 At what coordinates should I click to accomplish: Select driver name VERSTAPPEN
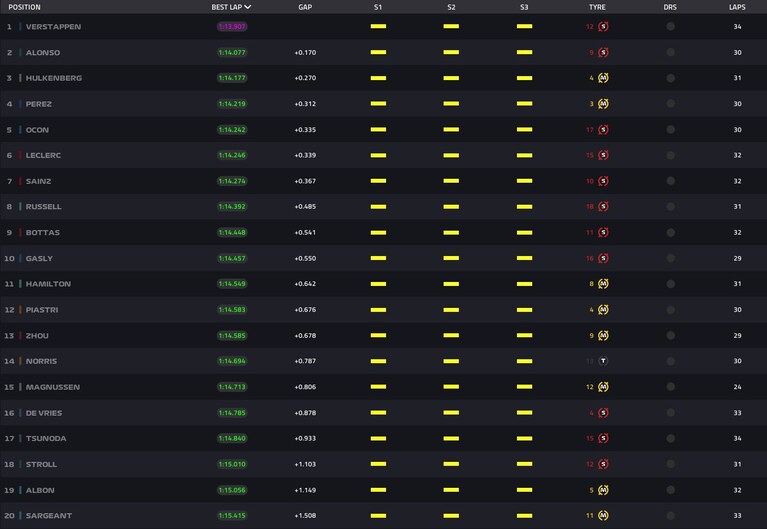coord(53,26)
